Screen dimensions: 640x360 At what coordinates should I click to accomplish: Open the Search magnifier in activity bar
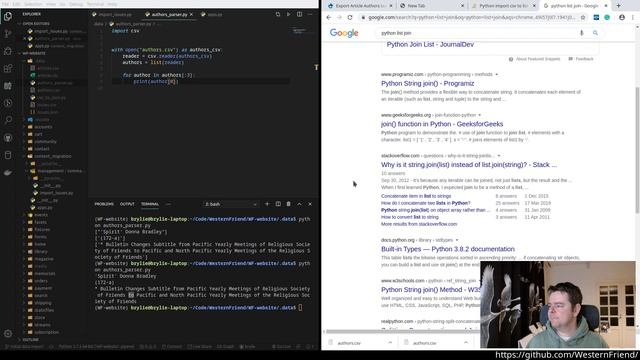coord(8,120)
